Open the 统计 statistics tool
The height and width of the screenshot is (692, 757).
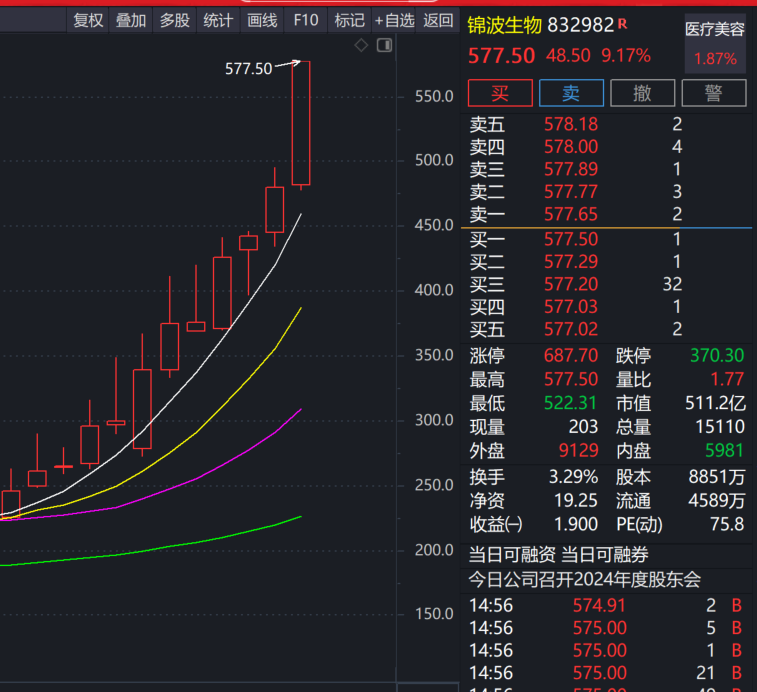click(x=218, y=20)
